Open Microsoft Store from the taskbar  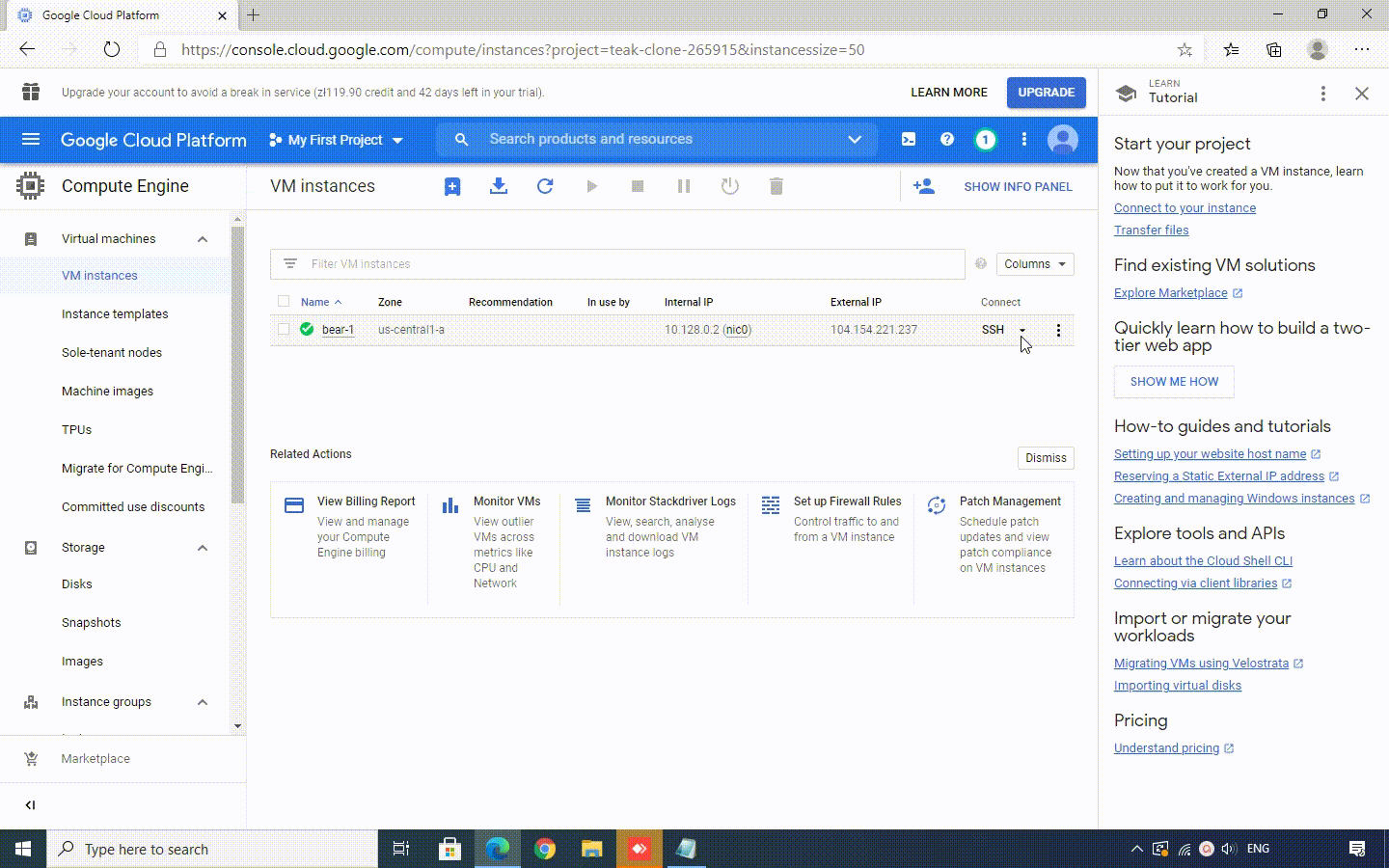[449, 849]
